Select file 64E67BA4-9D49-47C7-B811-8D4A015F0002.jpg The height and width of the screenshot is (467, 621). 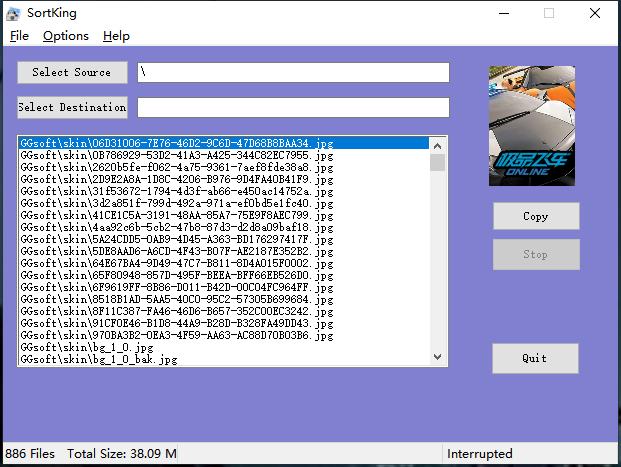pyautogui.click(x=224, y=263)
